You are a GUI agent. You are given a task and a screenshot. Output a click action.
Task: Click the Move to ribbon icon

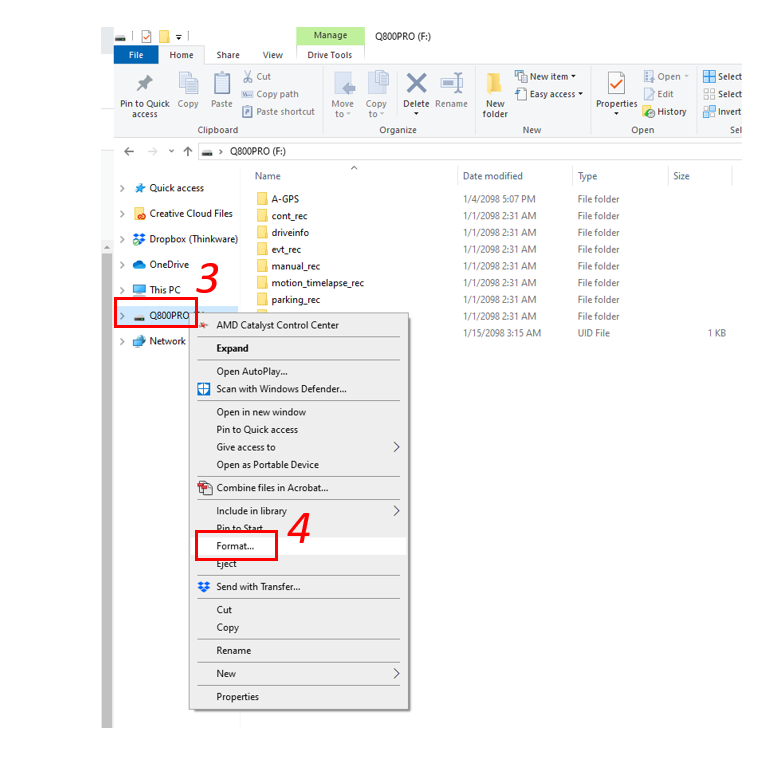pyautogui.click(x=344, y=83)
